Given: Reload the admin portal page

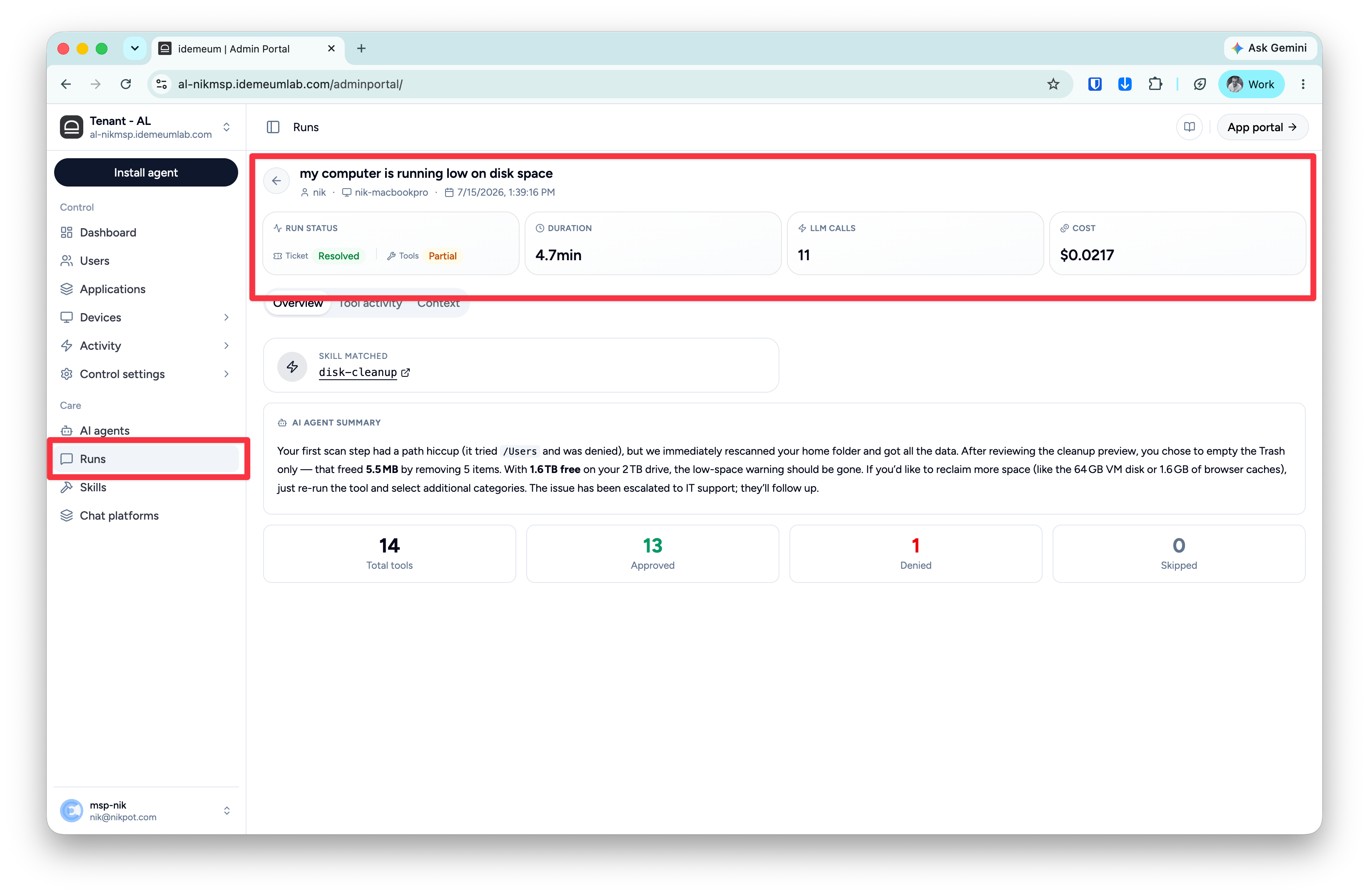Looking at the screenshot, I should pyautogui.click(x=125, y=84).
